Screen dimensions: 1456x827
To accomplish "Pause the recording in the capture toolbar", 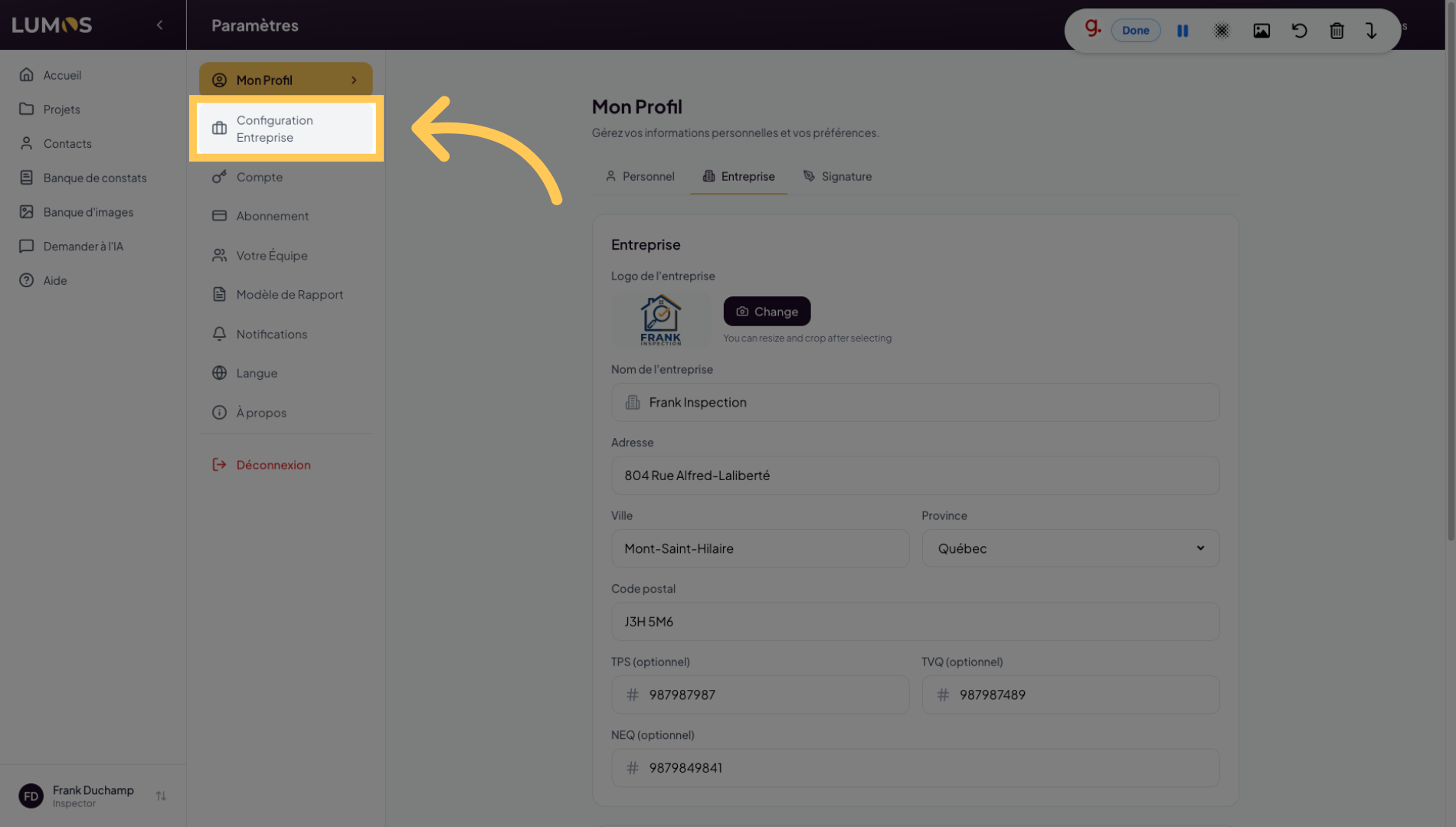I will coord(1183,31).
